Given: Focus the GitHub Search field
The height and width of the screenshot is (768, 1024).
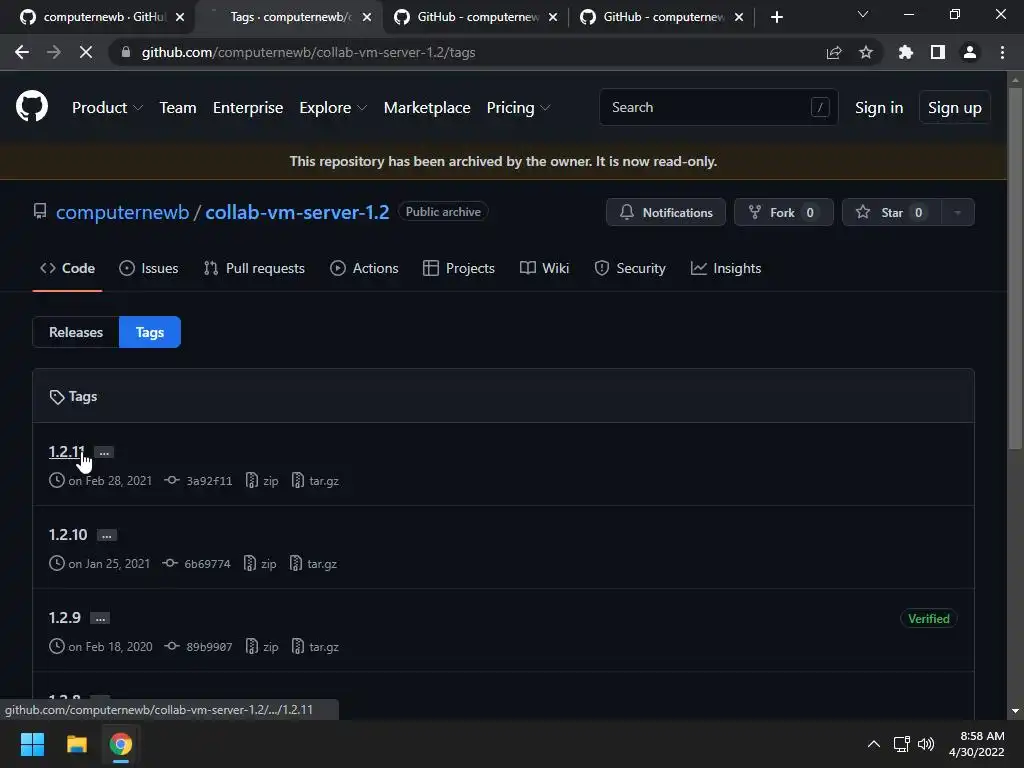Looking at the screenshot, I should [718, 107].
